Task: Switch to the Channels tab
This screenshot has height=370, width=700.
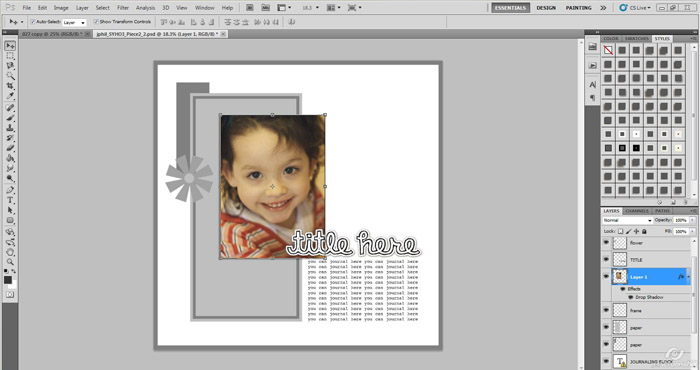Action: 637,211
